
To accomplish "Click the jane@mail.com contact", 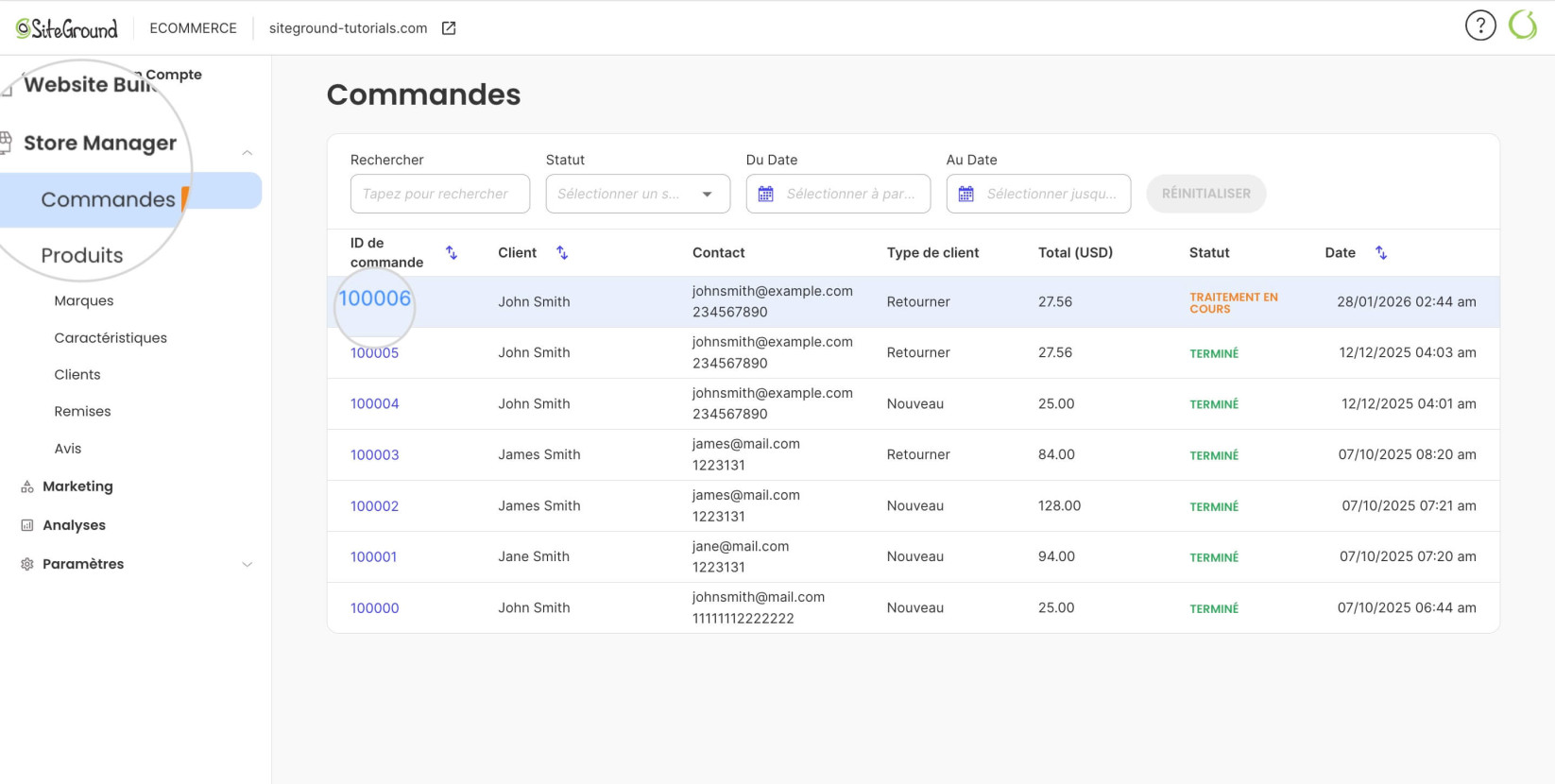I will click(741, 546).
